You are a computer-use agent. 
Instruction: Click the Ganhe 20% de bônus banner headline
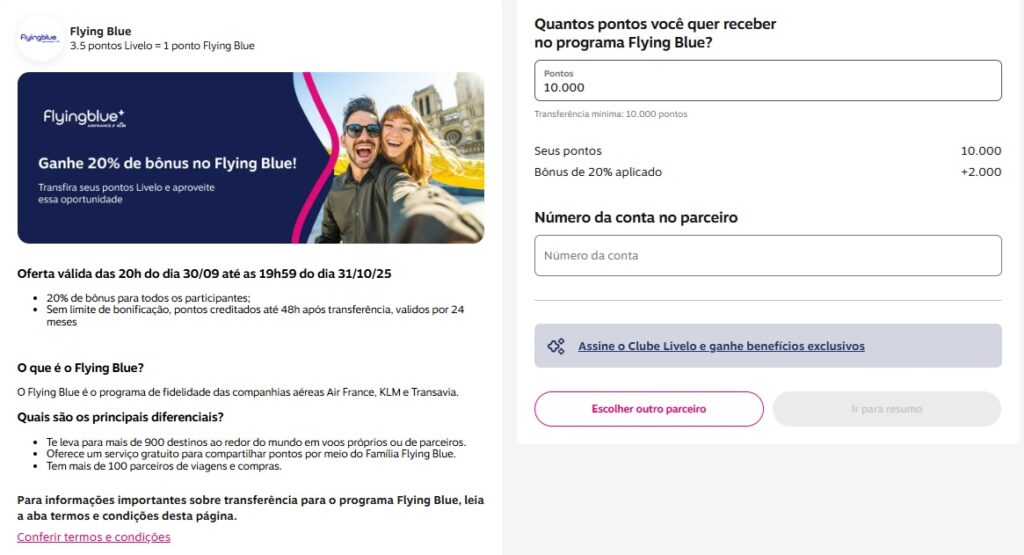point(167,163)
